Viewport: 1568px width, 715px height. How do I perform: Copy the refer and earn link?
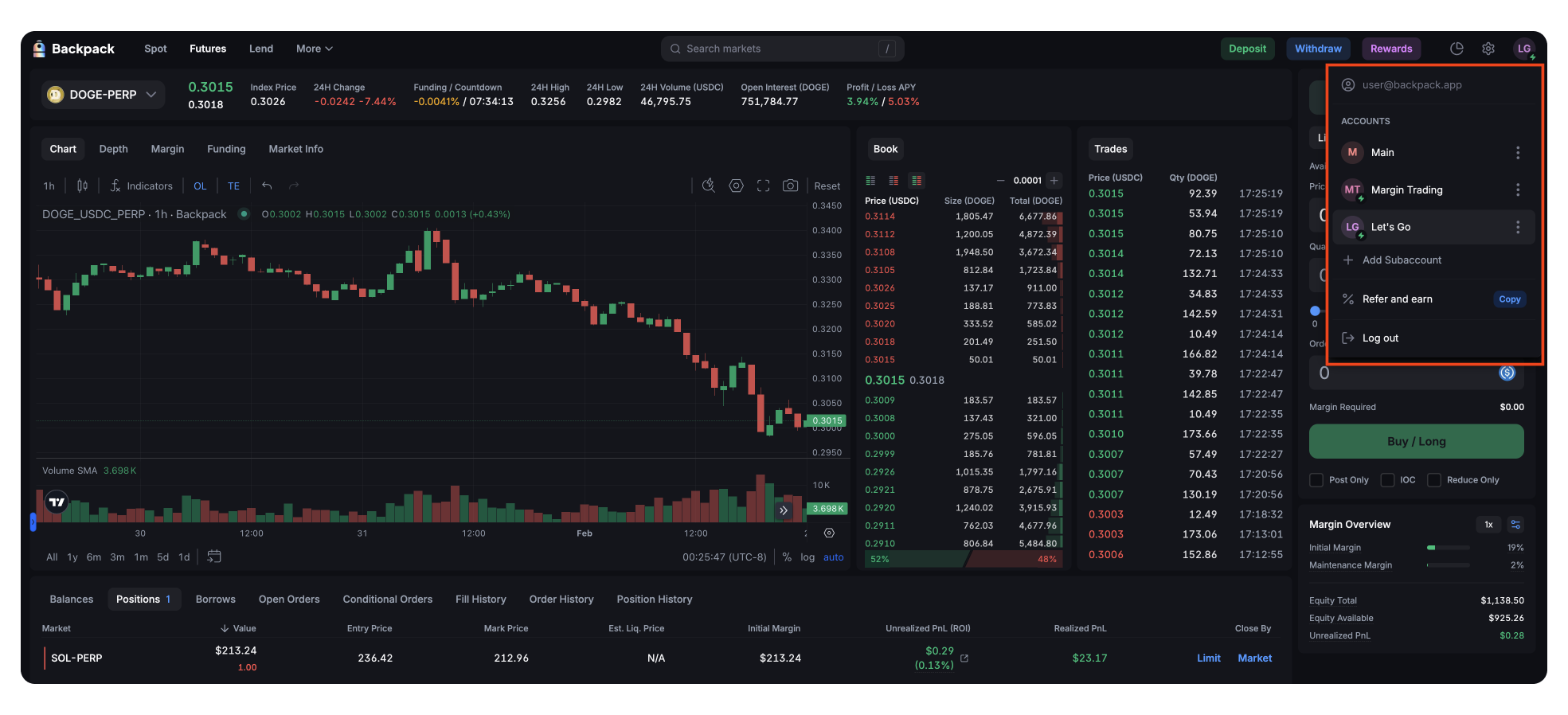click(x=1509, y=299)
